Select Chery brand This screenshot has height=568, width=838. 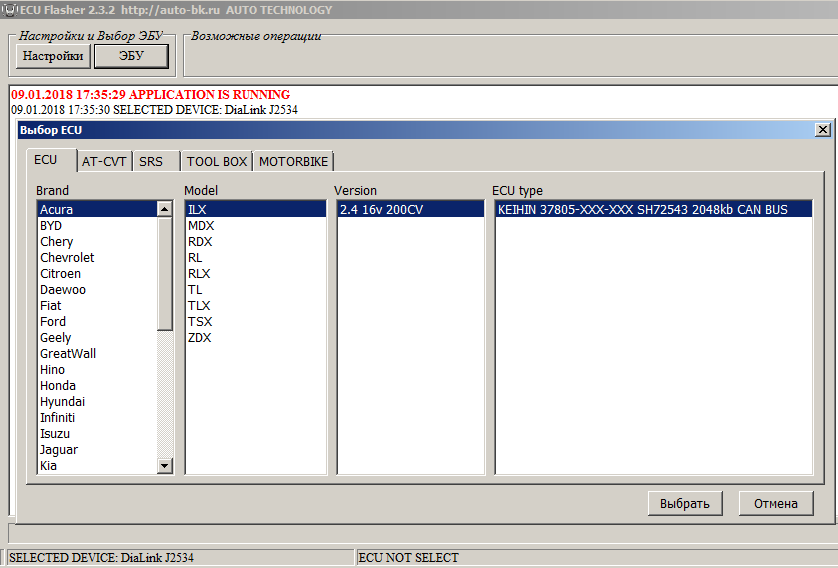[x=97, y=242]
